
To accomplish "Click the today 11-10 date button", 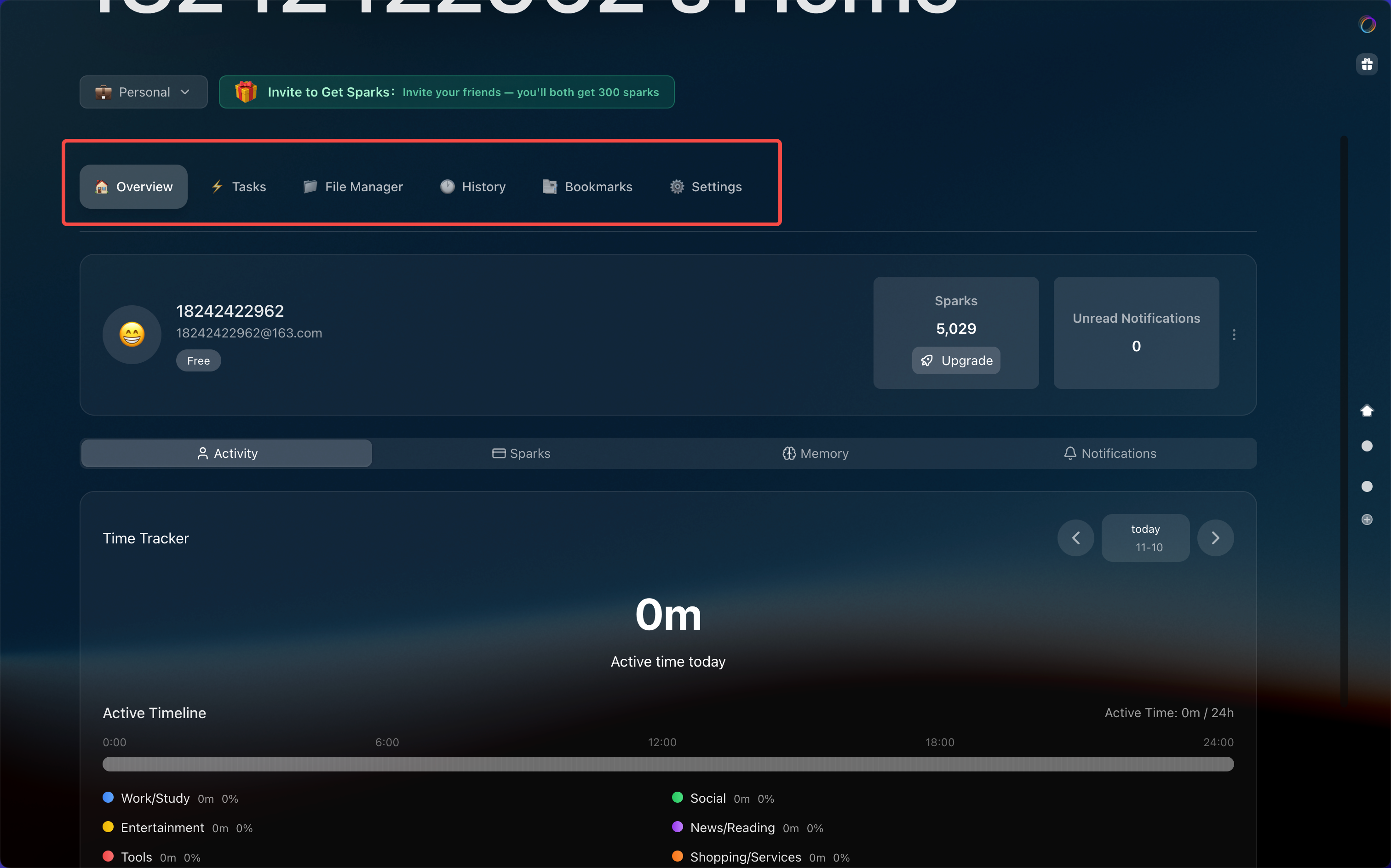I will coord(1145,538).
